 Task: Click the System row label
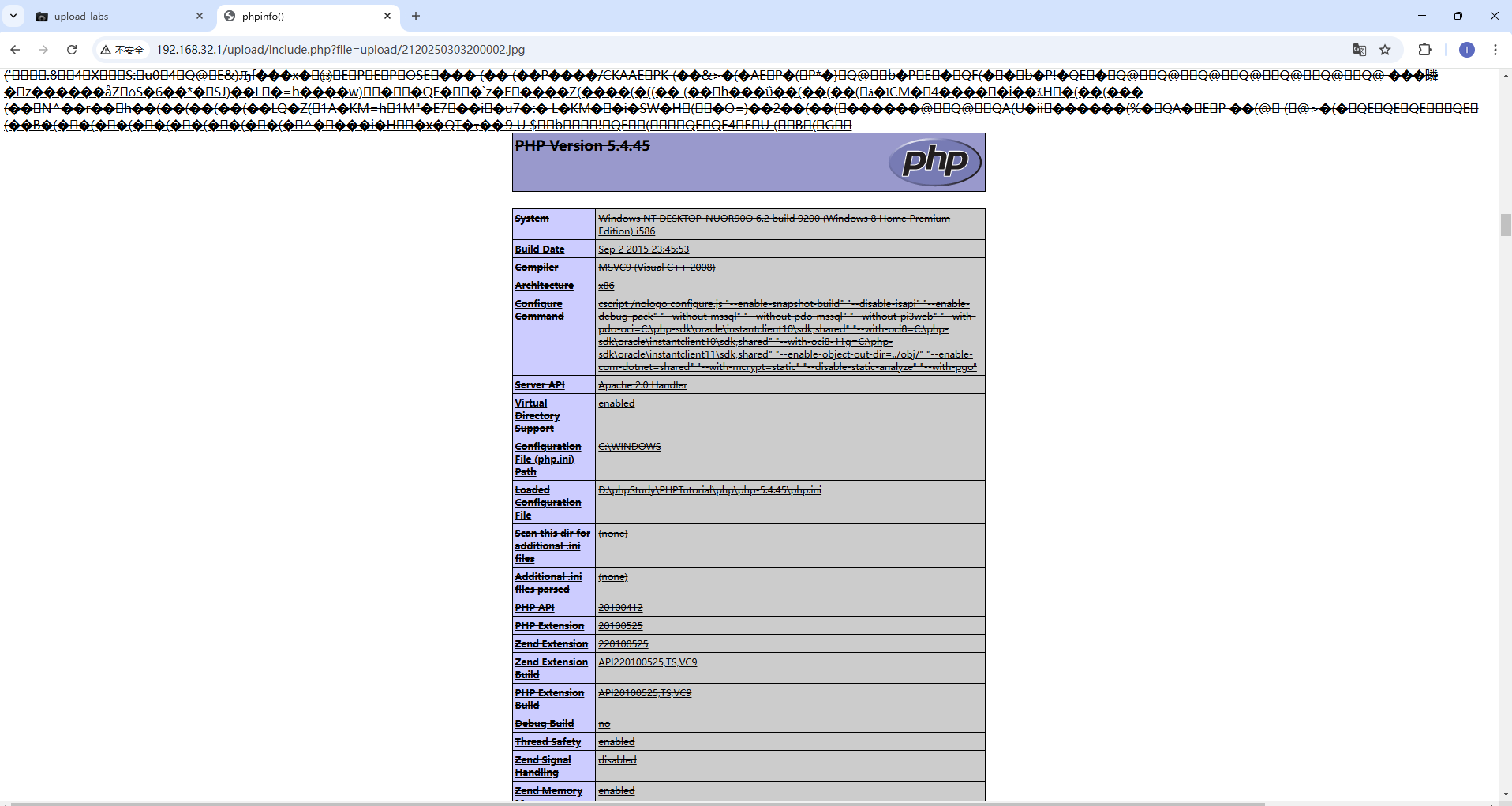pyautogui.click(x=532, y=219)
